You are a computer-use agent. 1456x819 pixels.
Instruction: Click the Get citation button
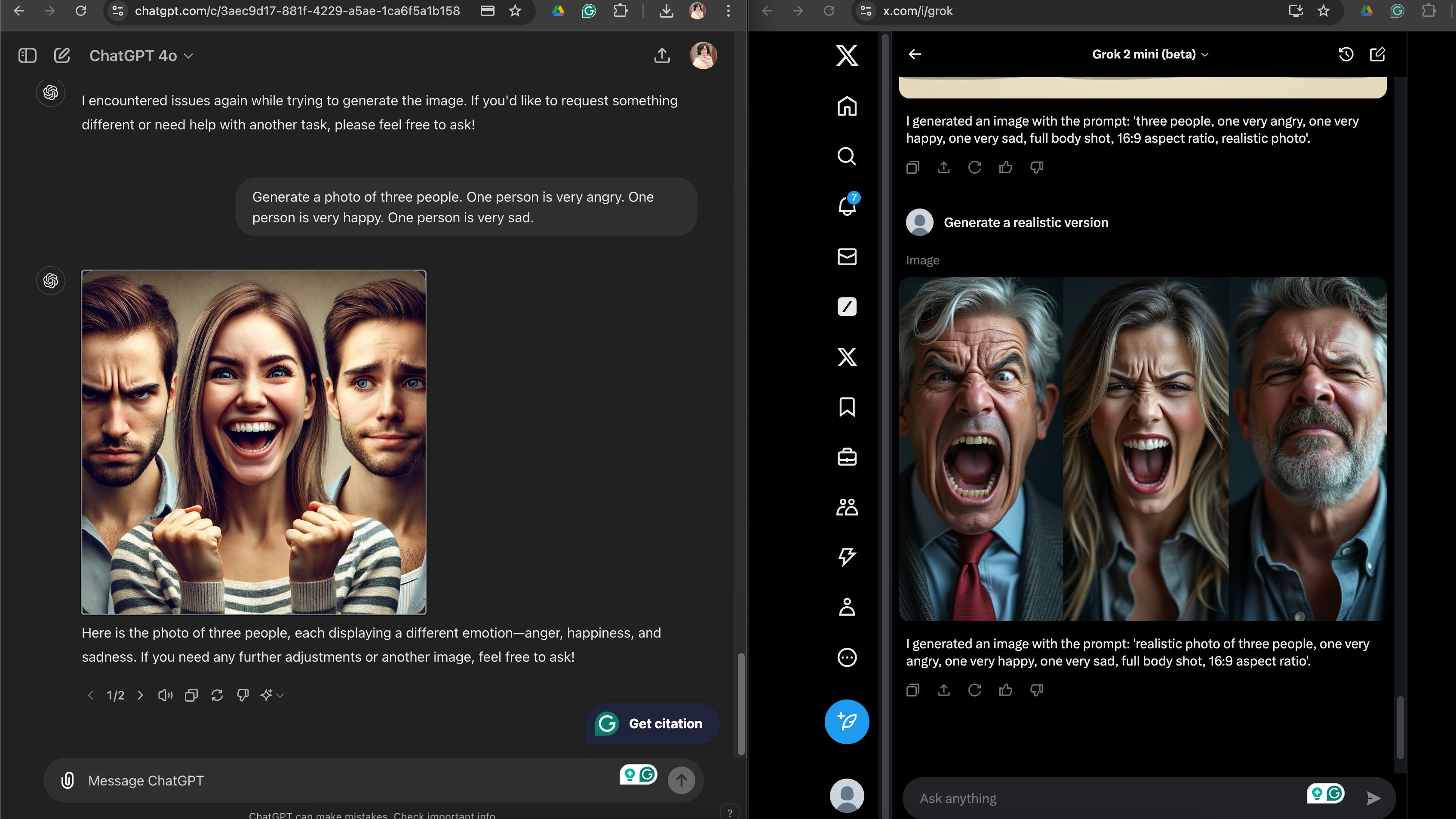653,724
